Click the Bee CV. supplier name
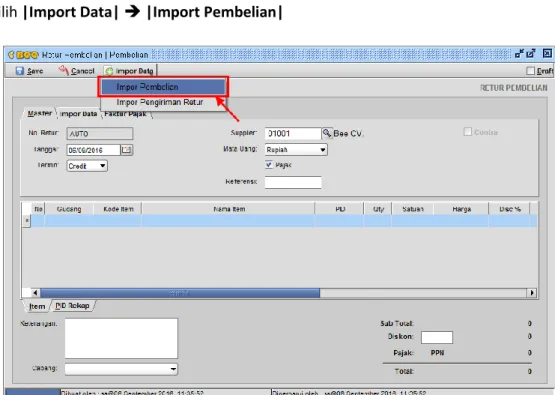The height and width of the screenshot is (395, 555). [x=348, y=133]
